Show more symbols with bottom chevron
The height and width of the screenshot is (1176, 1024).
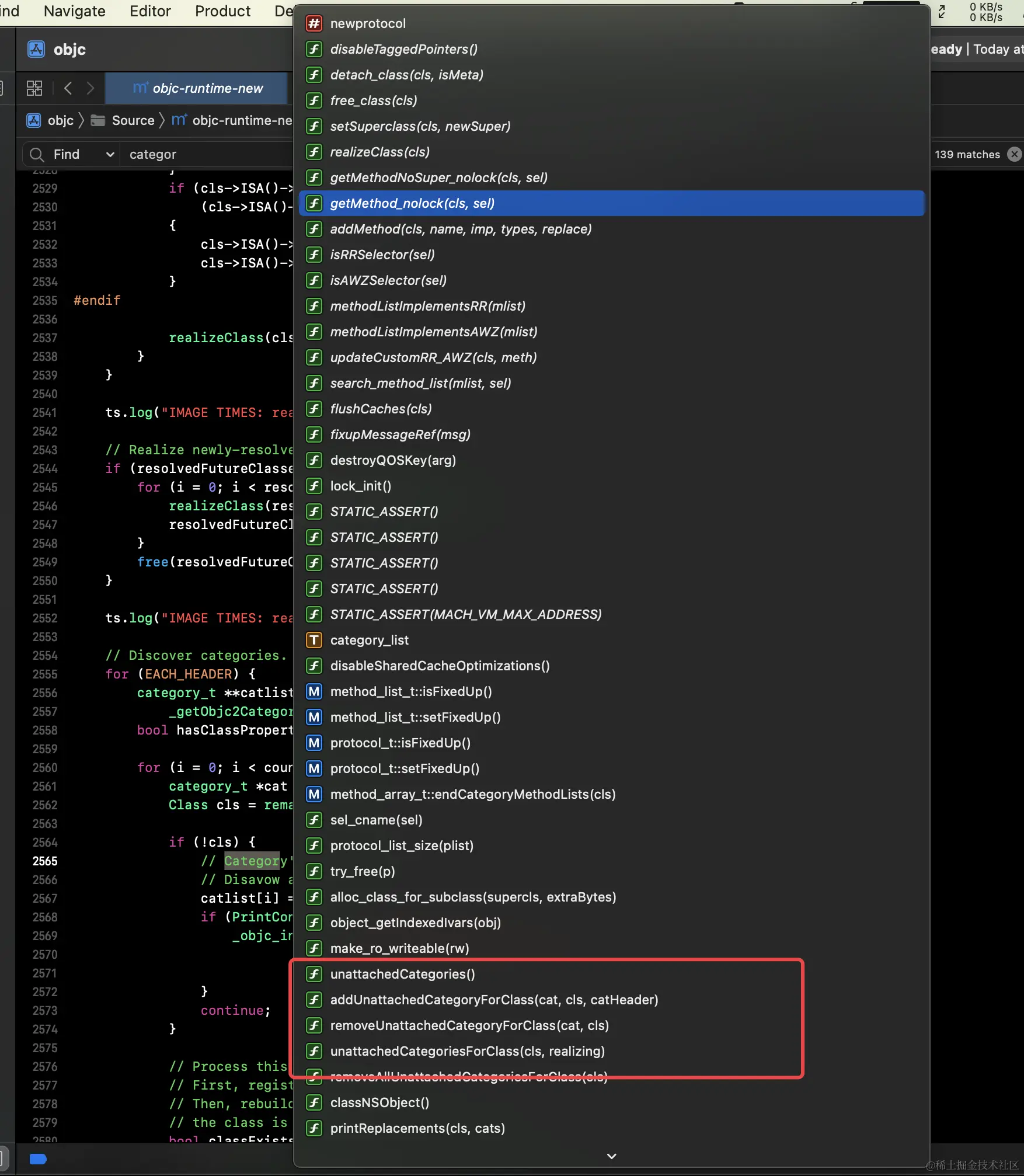612,1156
